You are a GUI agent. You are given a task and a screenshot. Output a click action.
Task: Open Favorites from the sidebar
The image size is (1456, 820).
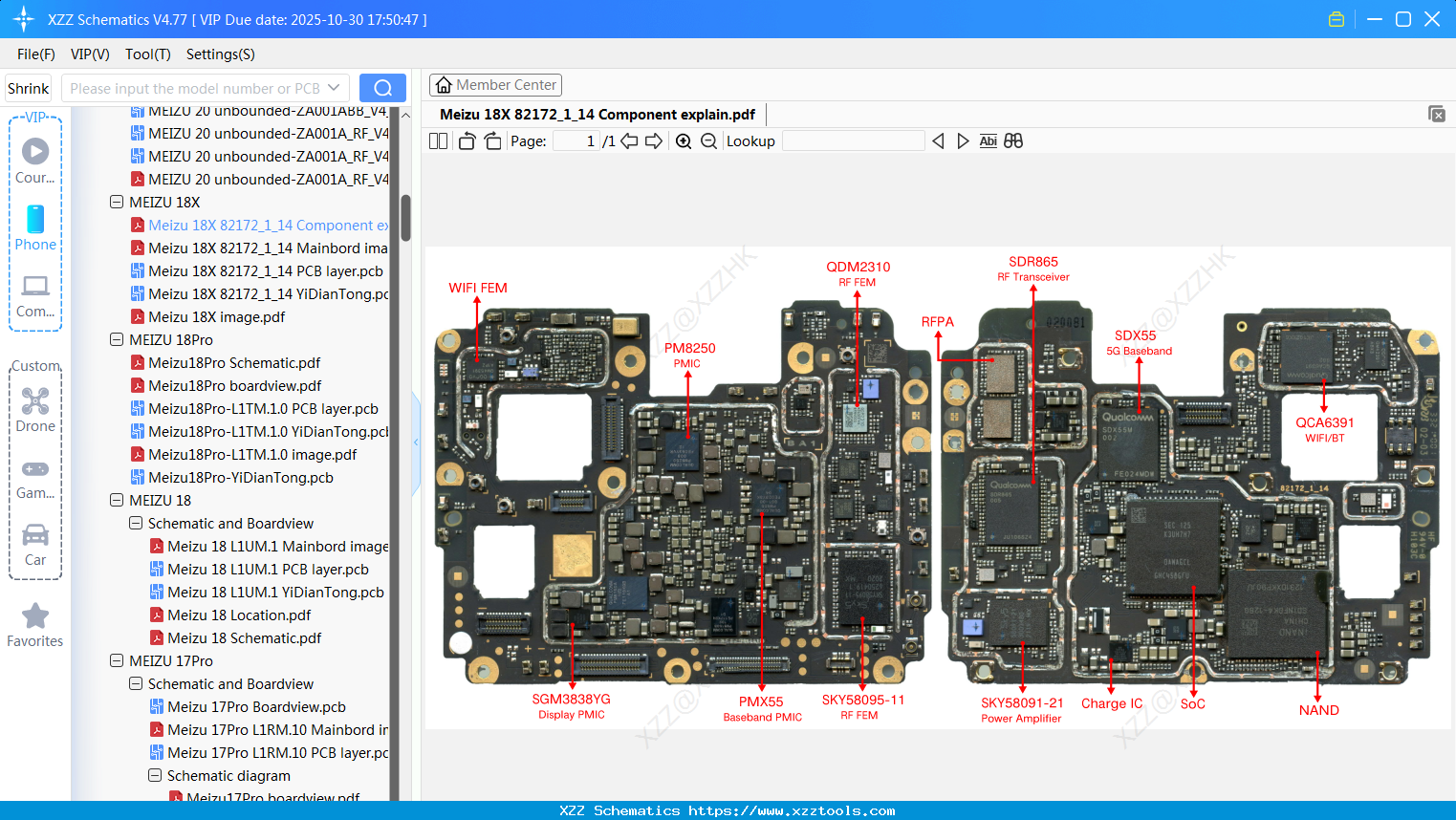click(x=34, y=624)
